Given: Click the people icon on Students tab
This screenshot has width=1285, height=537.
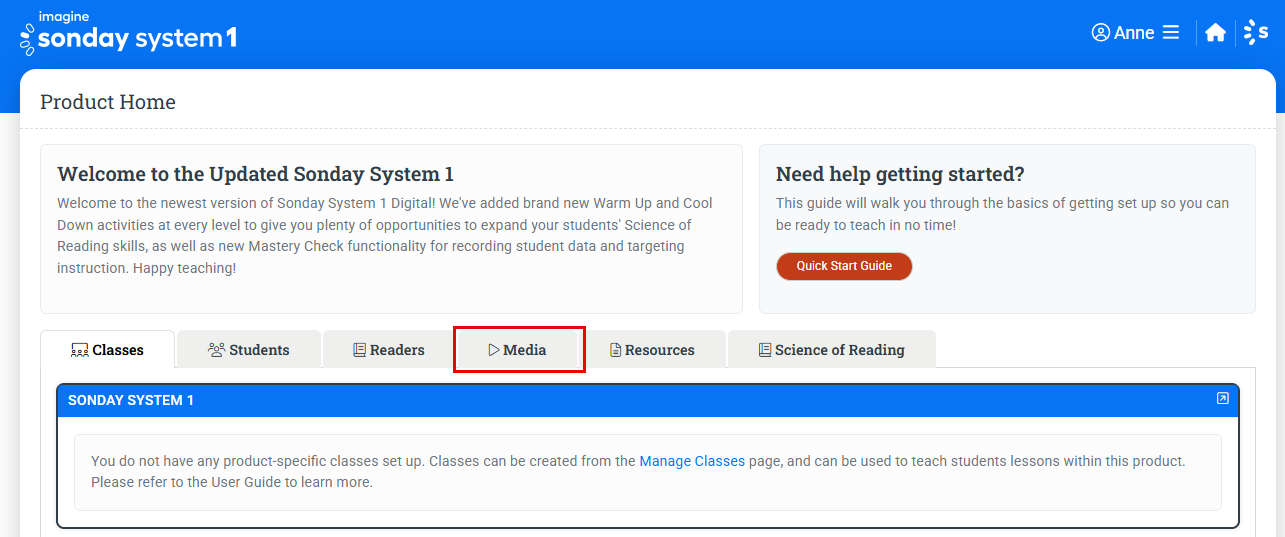Looking at the screenshot, I should 216,350.
